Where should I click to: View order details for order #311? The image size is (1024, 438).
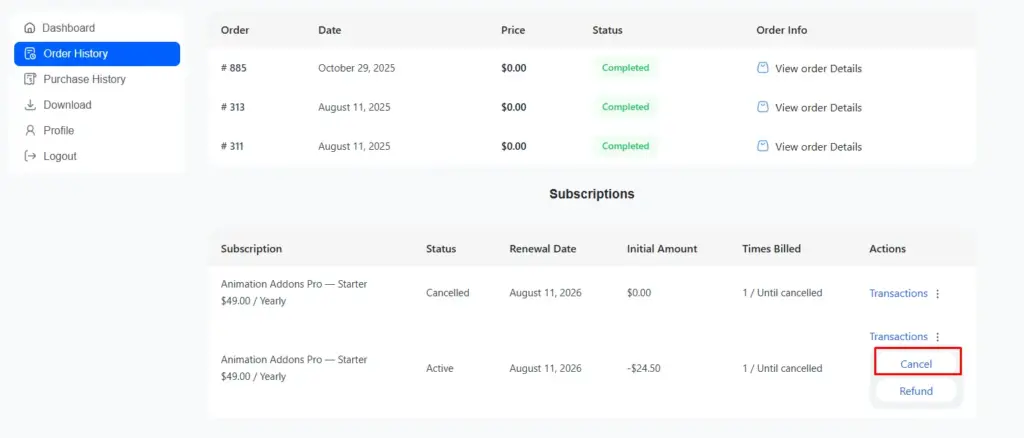pos(818,146)
